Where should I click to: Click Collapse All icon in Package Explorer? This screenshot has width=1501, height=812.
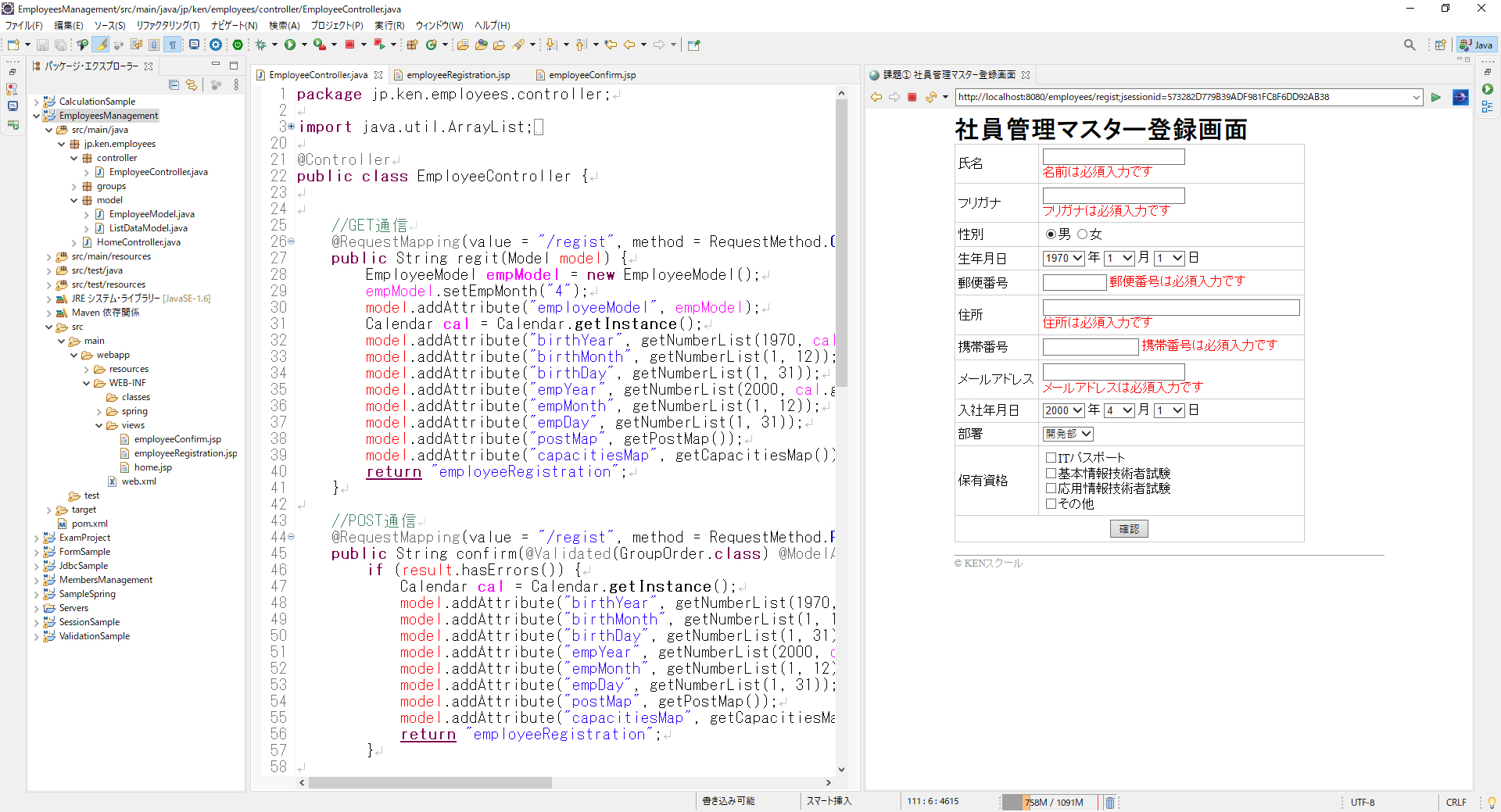[174, 84]
